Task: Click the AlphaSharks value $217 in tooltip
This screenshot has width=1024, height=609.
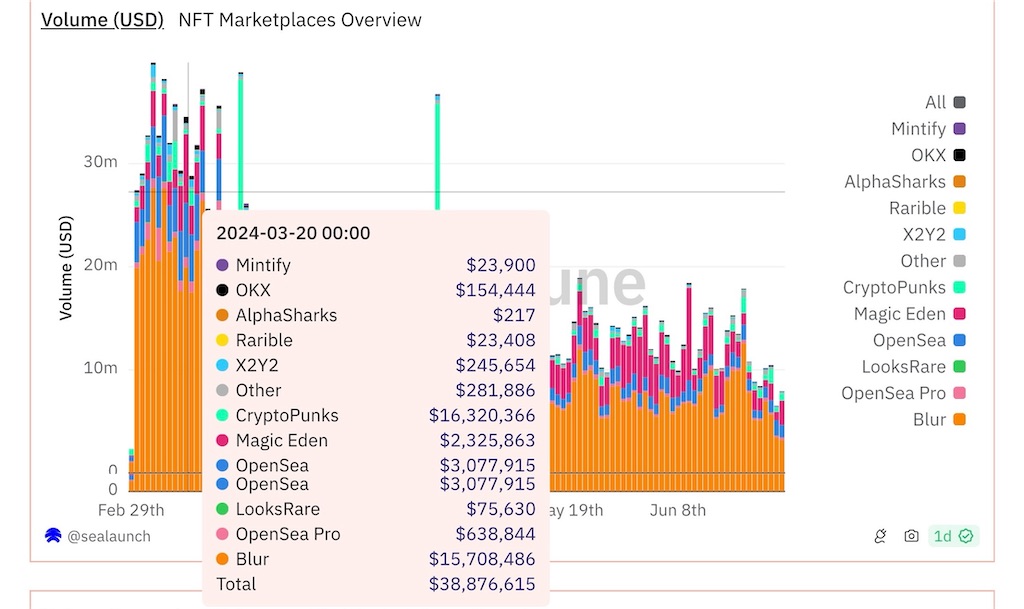Action: point(514,315)
